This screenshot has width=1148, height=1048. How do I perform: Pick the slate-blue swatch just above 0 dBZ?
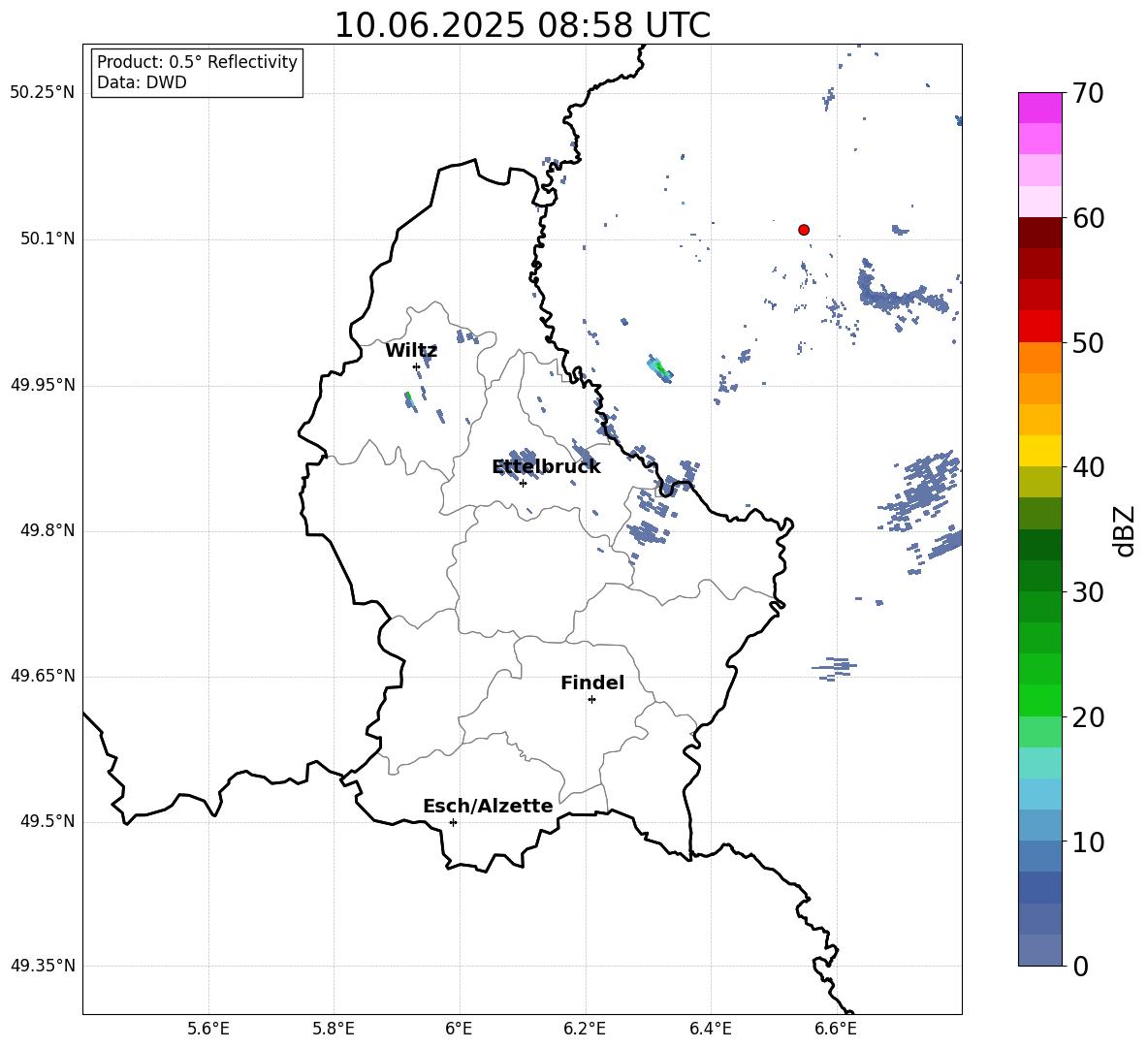coord(1039,950)
